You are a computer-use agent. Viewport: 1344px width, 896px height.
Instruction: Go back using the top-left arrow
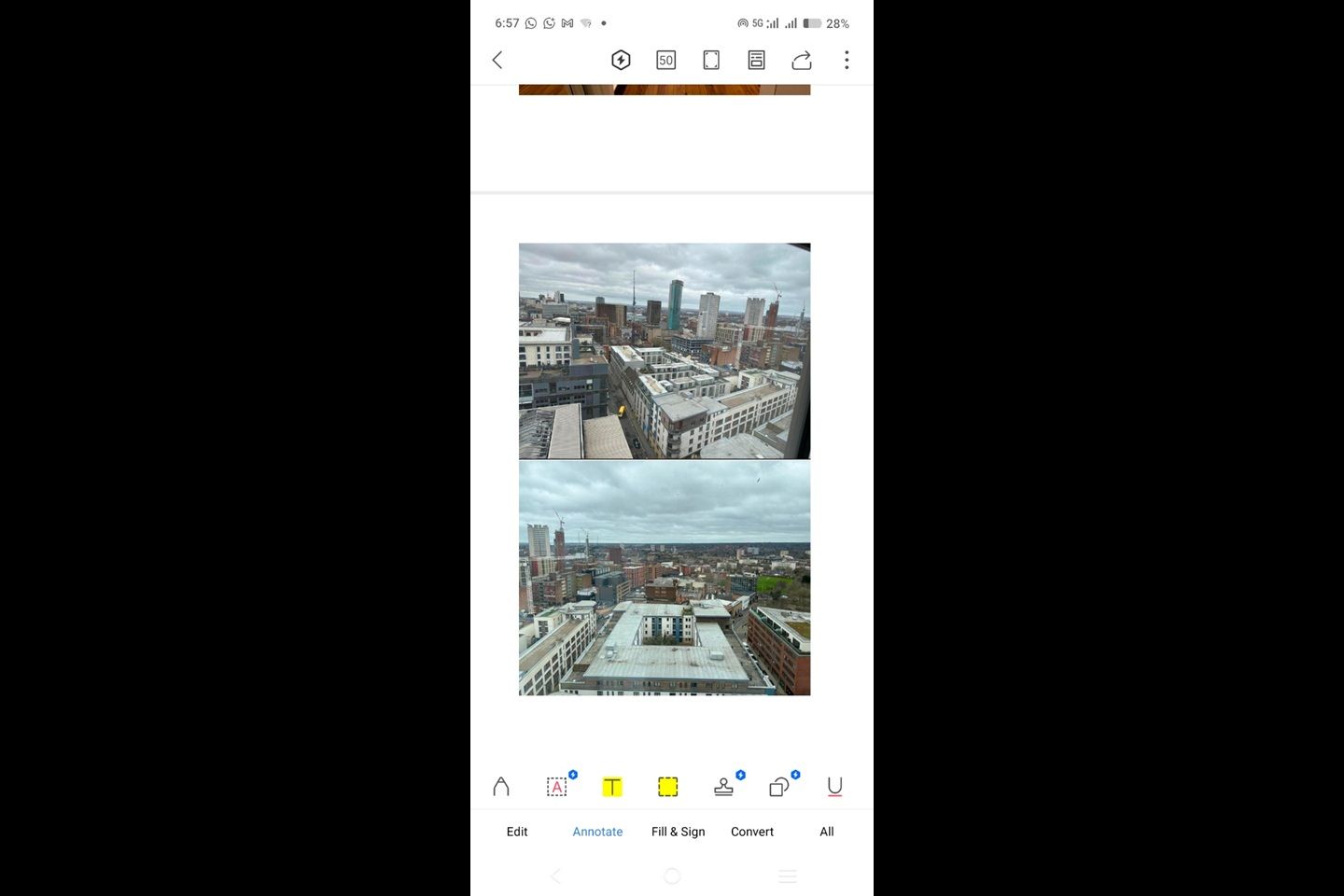point(497,60)
